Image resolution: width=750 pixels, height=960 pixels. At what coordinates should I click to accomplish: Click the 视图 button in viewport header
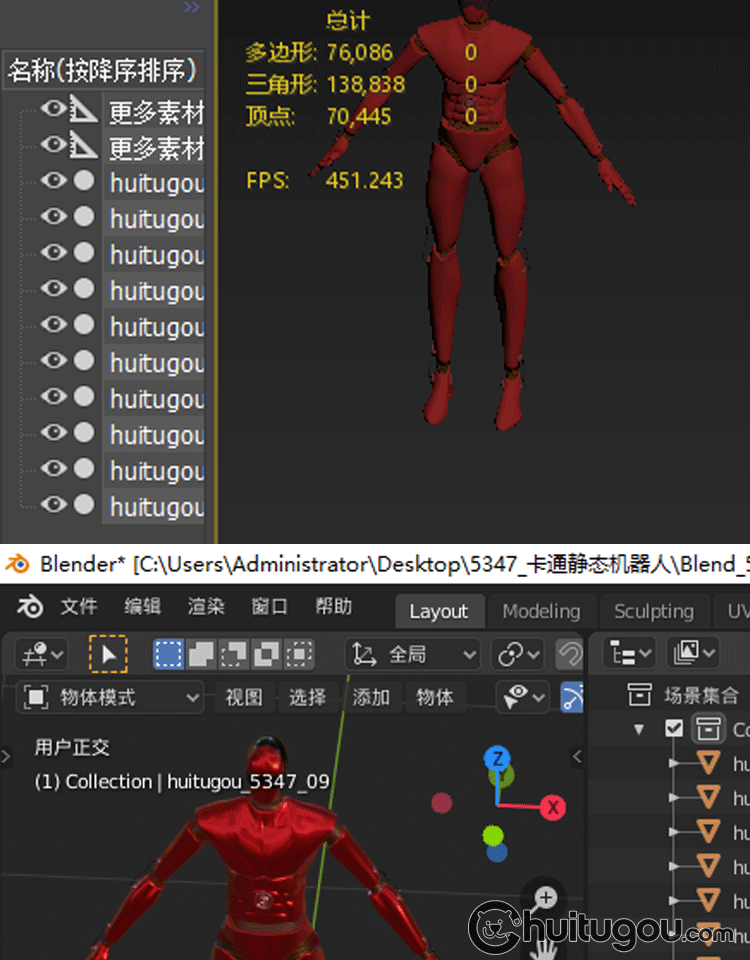coord(243,697)
